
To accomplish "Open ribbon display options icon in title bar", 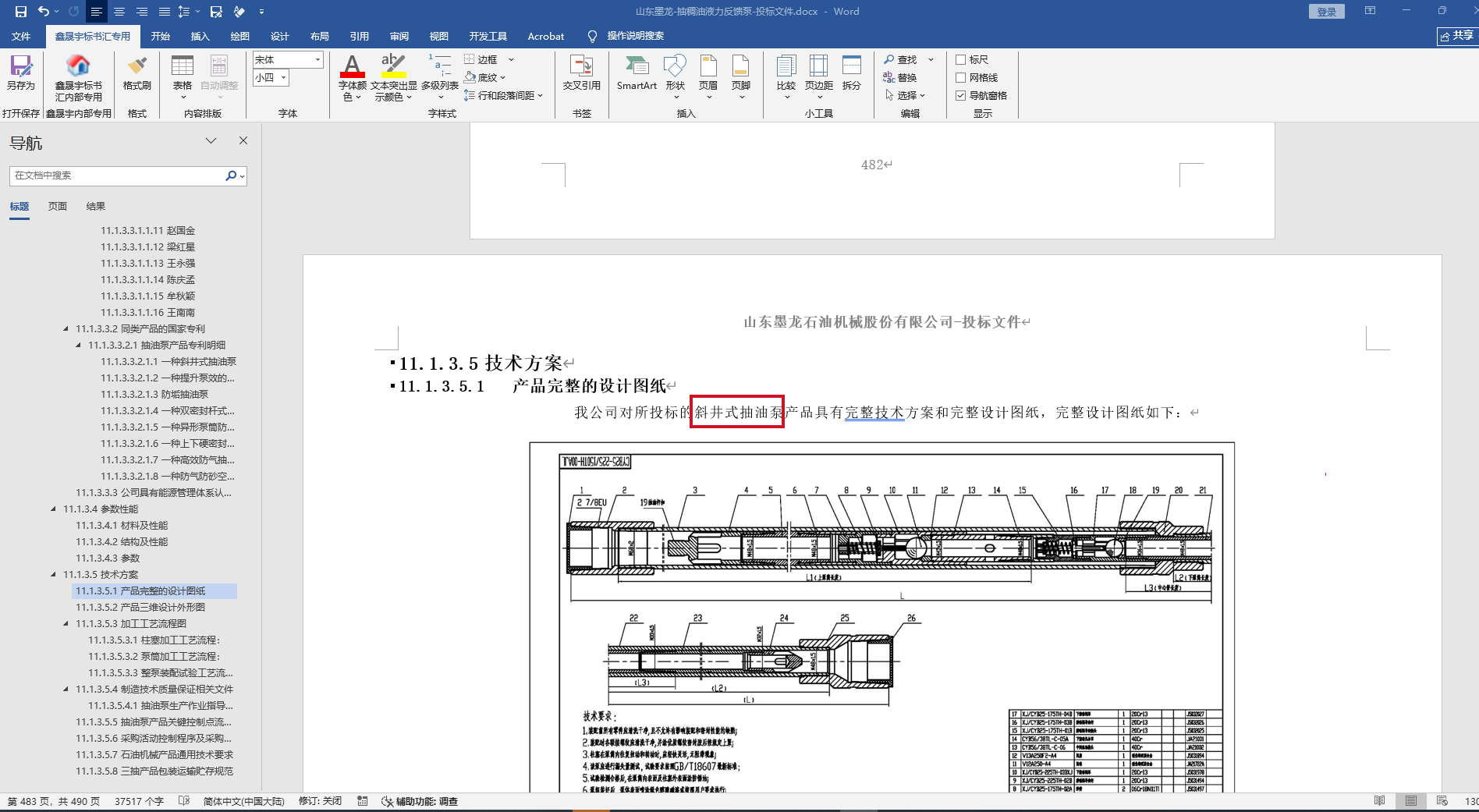I will (1370, 11).
